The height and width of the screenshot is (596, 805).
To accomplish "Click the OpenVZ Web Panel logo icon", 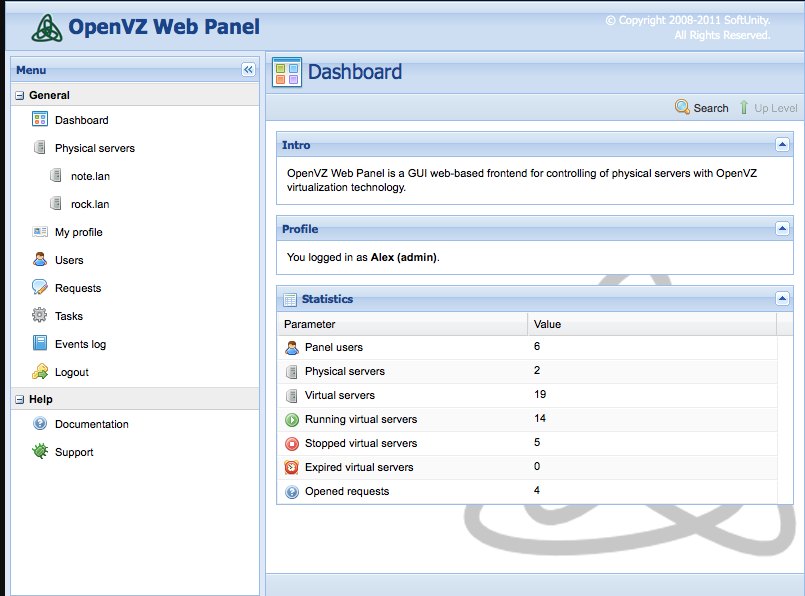I will coord(47,28).
